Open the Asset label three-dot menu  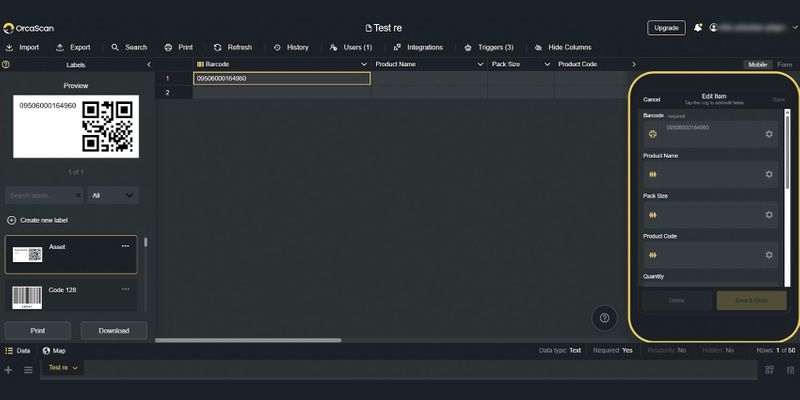125,246
